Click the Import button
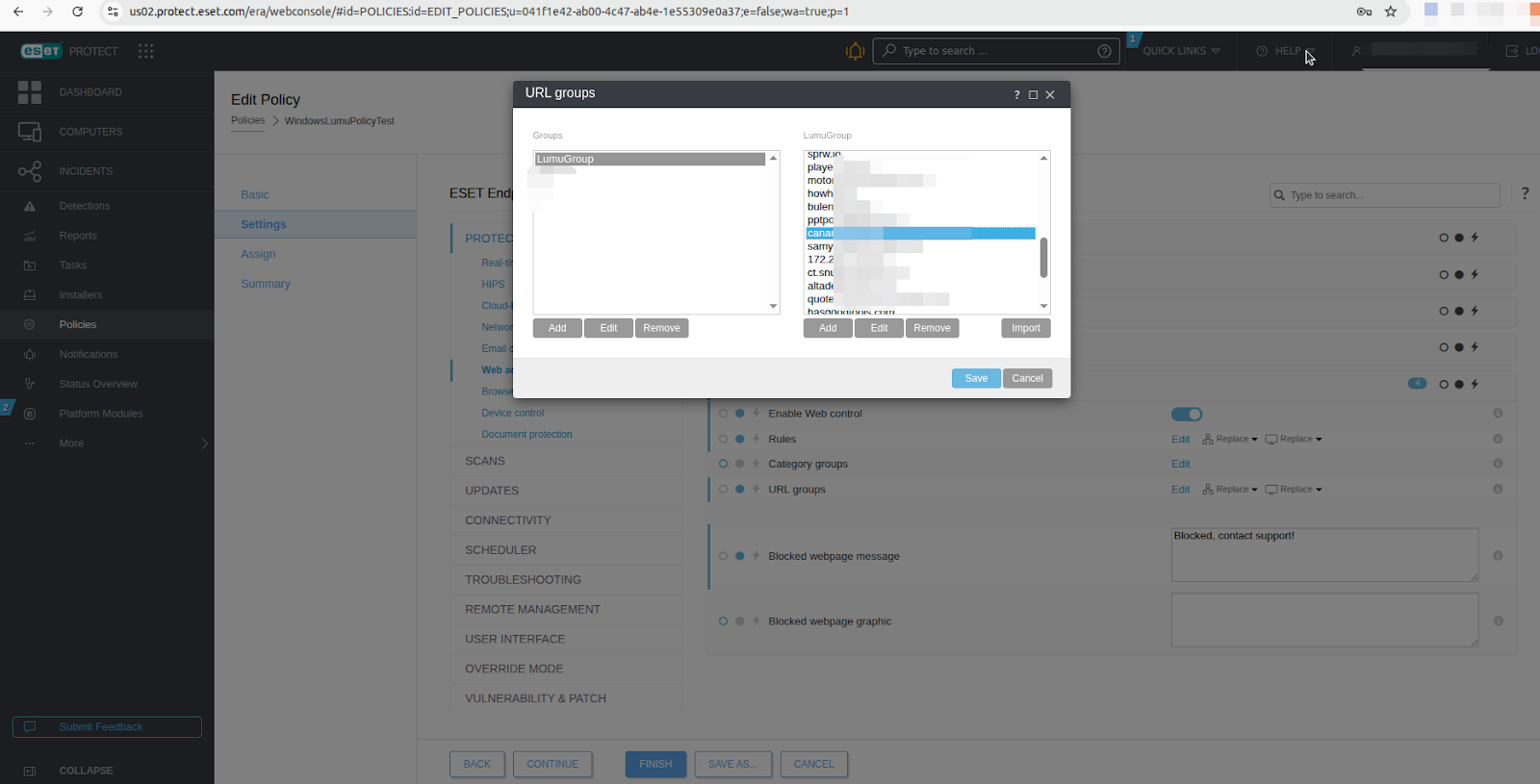Viewport: 1540px width, 784px height. tap(1025, 328)
